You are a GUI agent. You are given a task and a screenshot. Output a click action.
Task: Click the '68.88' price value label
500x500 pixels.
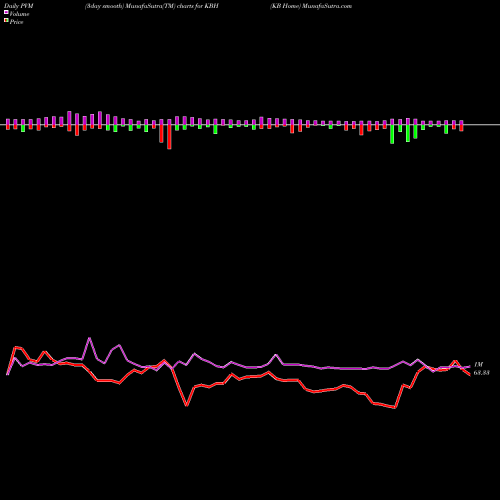click(x=481, y=373)
